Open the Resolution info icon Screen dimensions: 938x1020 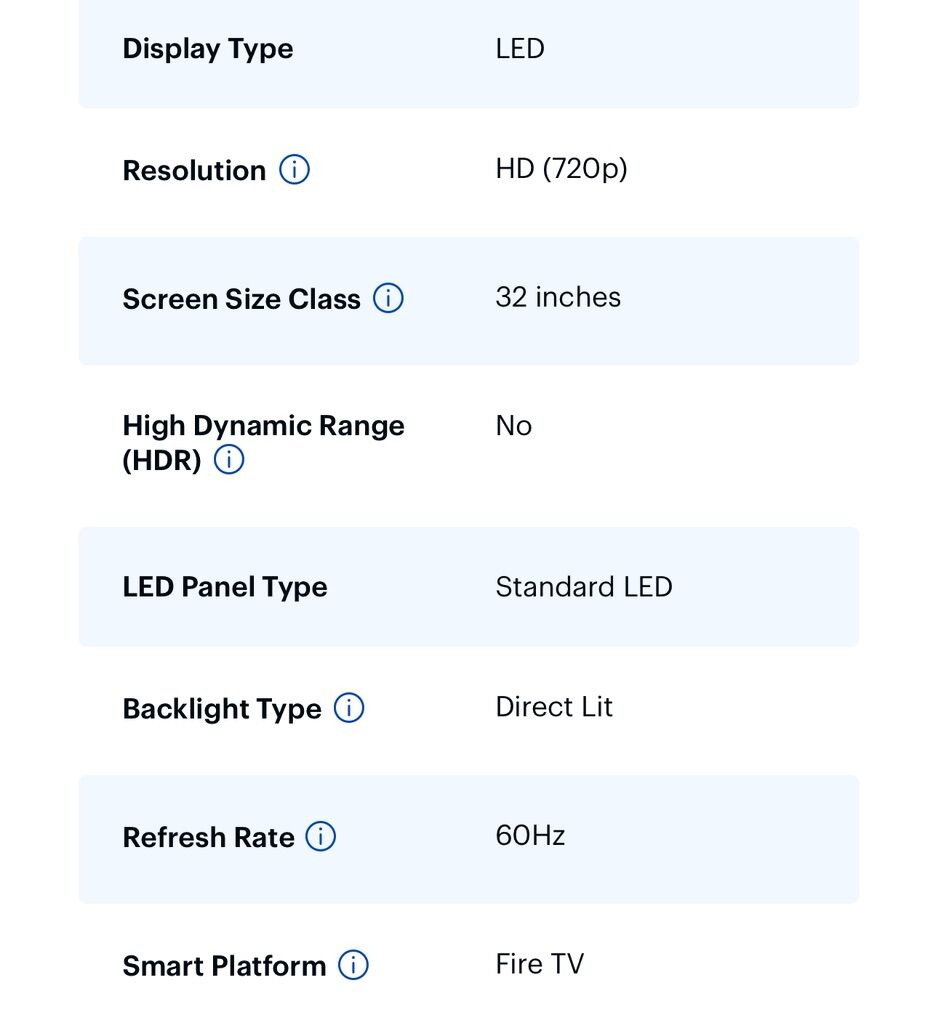coord(294,170)
